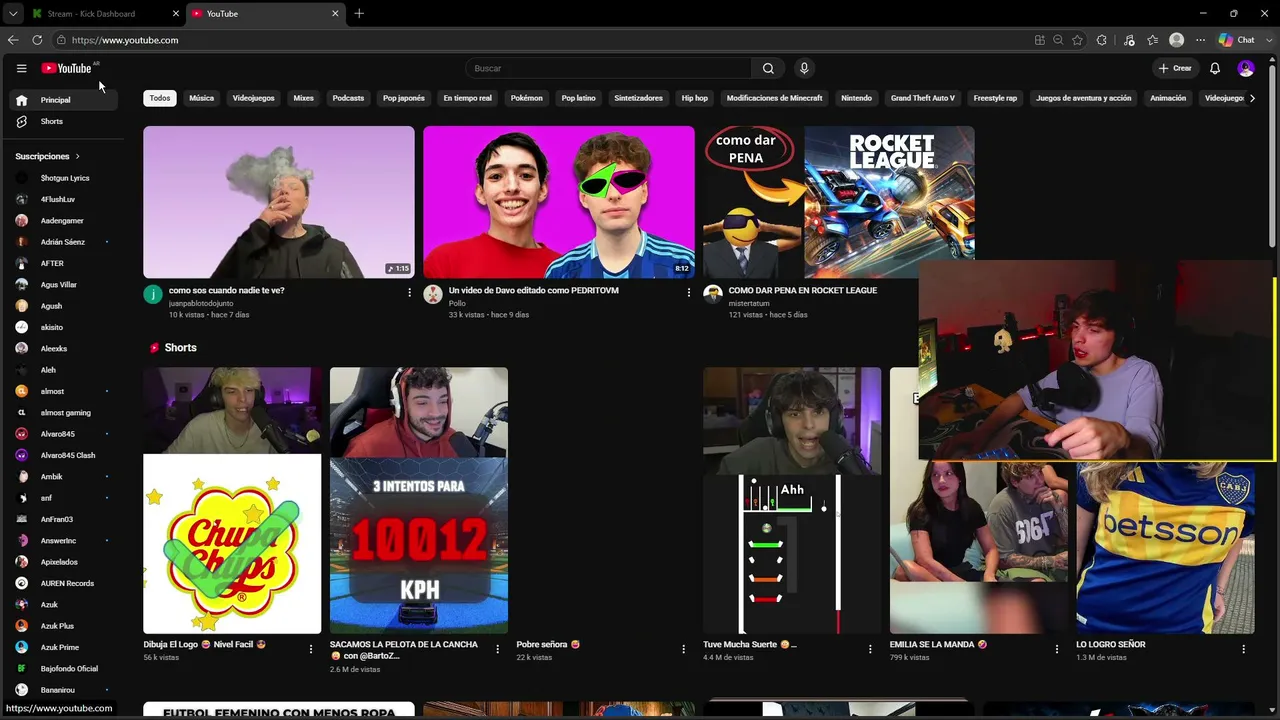Select the Mixes filter chip
Image resolution: width=1280 pixels, height=720 pixels.
[304, 98]
